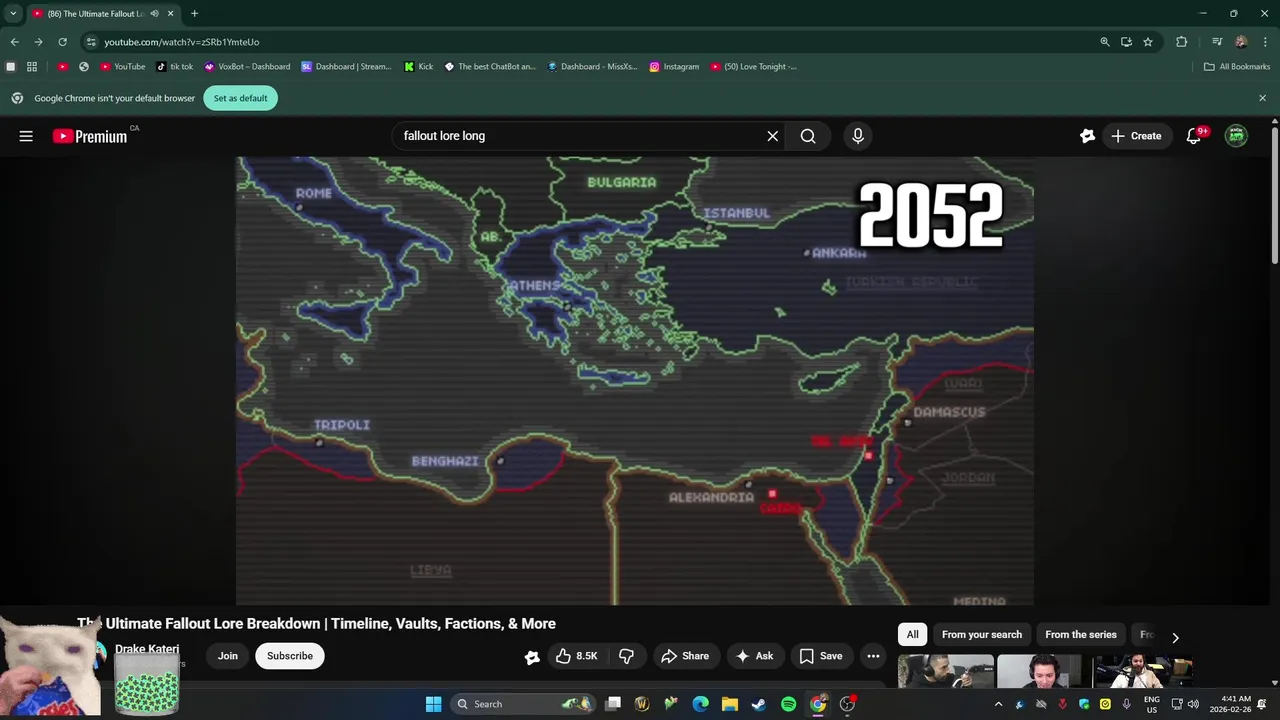Click the sparkle icon beside Create
This screenshot has height=720, width=1280.
(x=1088, y=136)
